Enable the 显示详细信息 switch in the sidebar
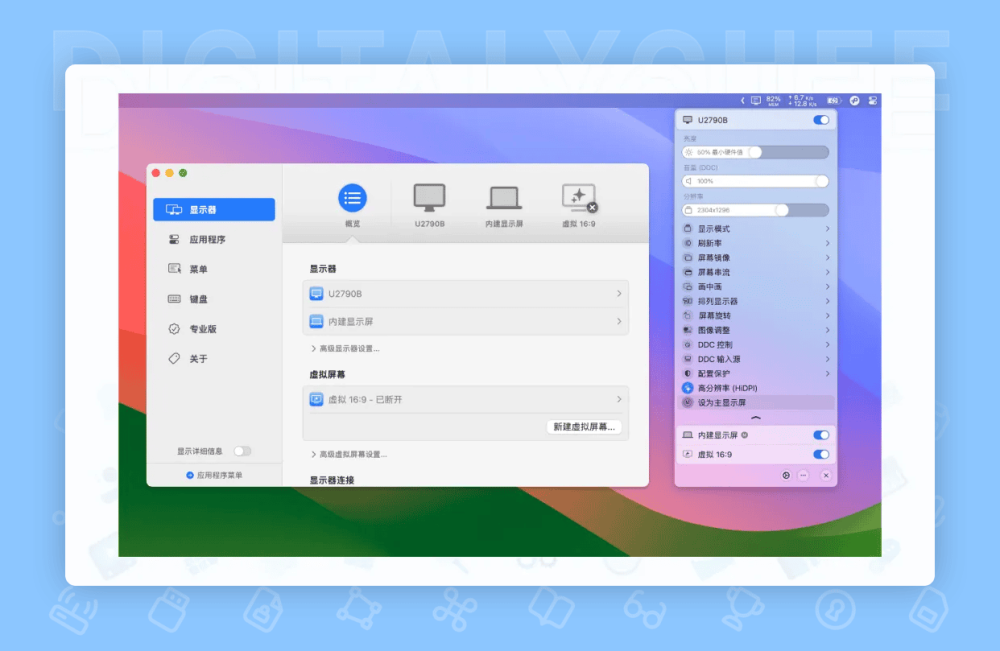 242,451
